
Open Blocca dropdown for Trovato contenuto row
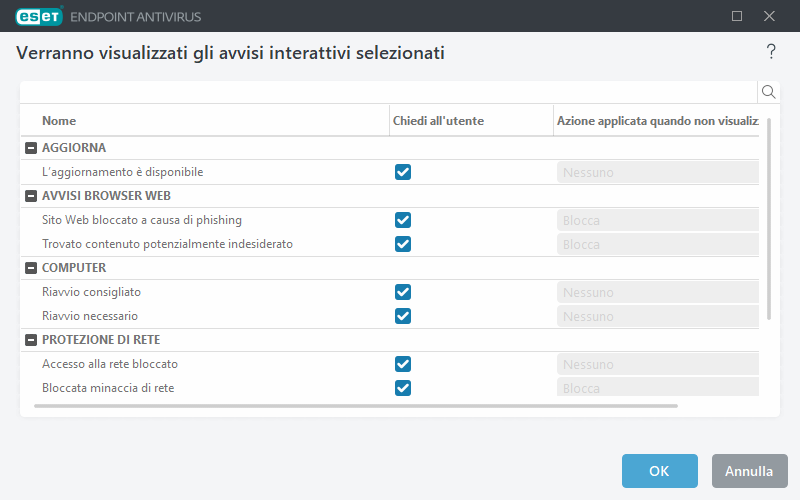click(658, 244)
